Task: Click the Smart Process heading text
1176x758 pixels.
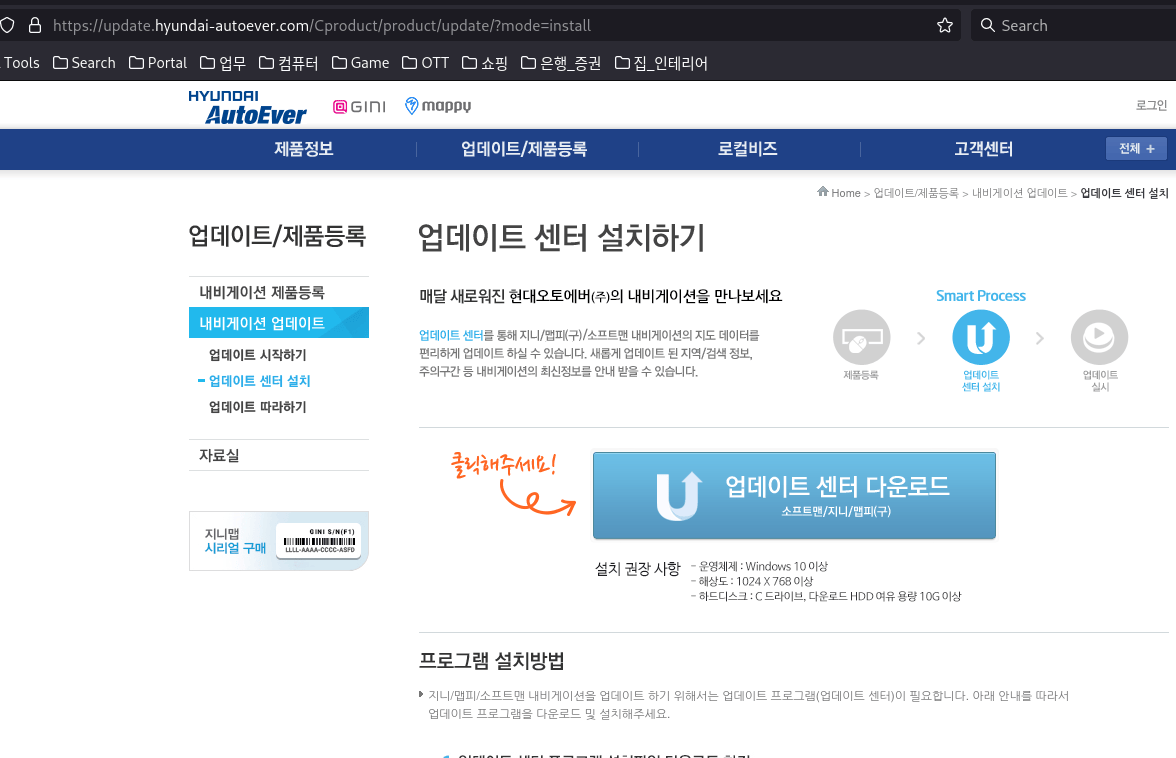Action: coord(981,295)
